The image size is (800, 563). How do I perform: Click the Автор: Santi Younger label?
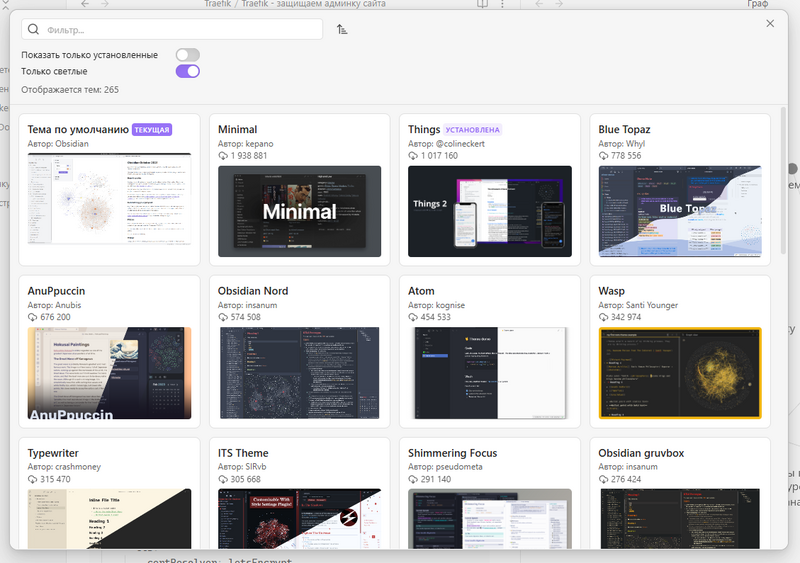coord(638,305)
